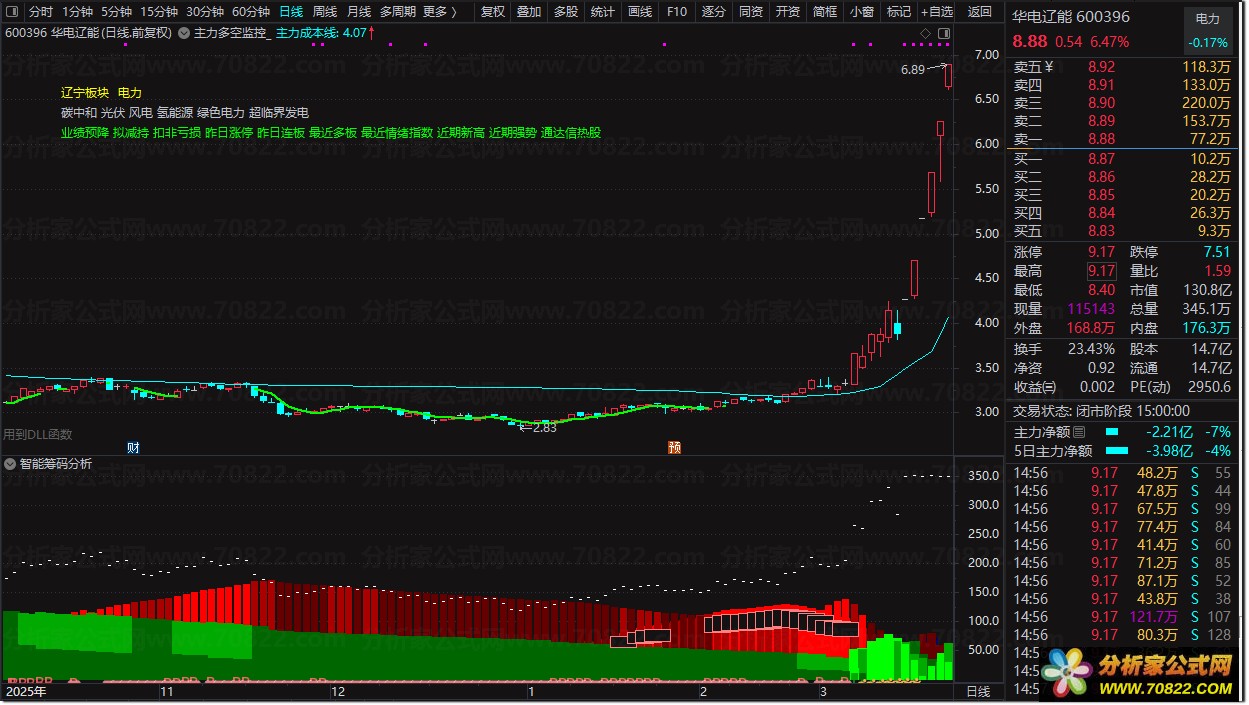Click the 涨停 price 9.17

[1101, 252]
